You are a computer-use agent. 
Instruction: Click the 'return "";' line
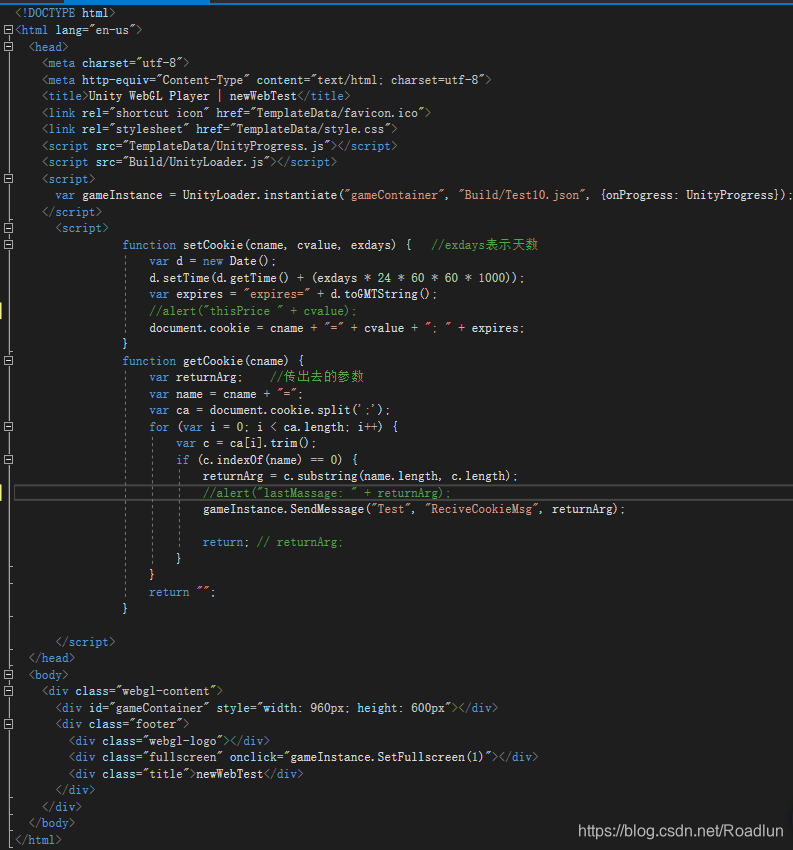click(182, 592)
